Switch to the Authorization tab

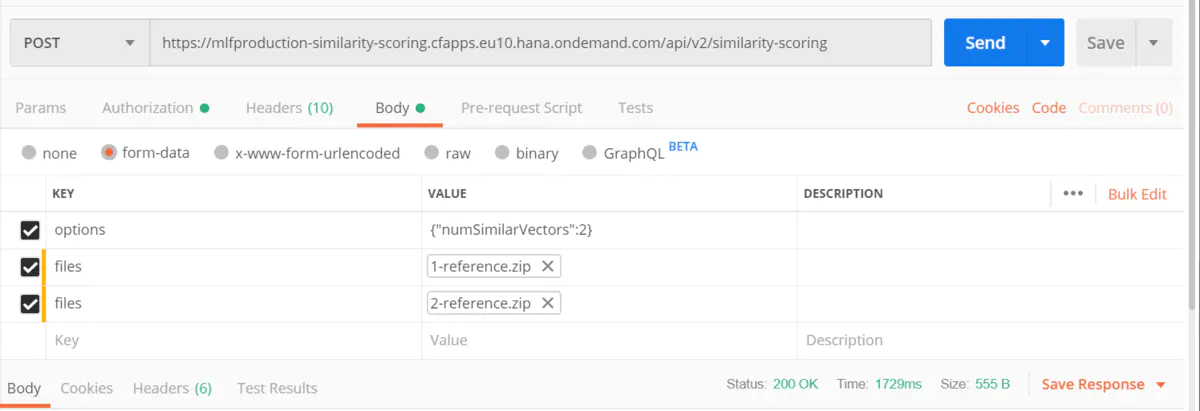click(155, 108)
